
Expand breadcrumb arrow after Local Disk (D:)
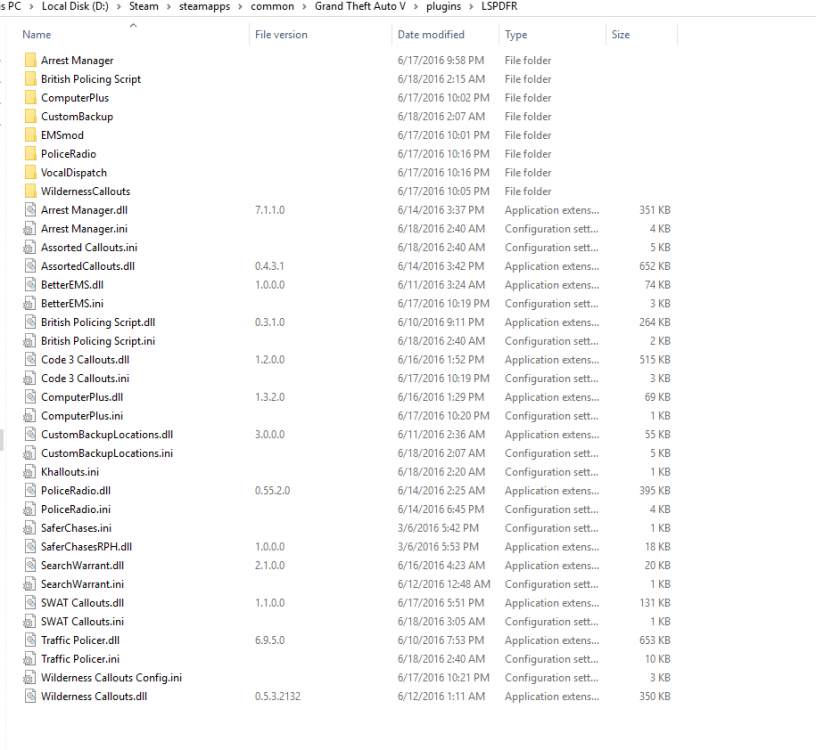(119, 7)
